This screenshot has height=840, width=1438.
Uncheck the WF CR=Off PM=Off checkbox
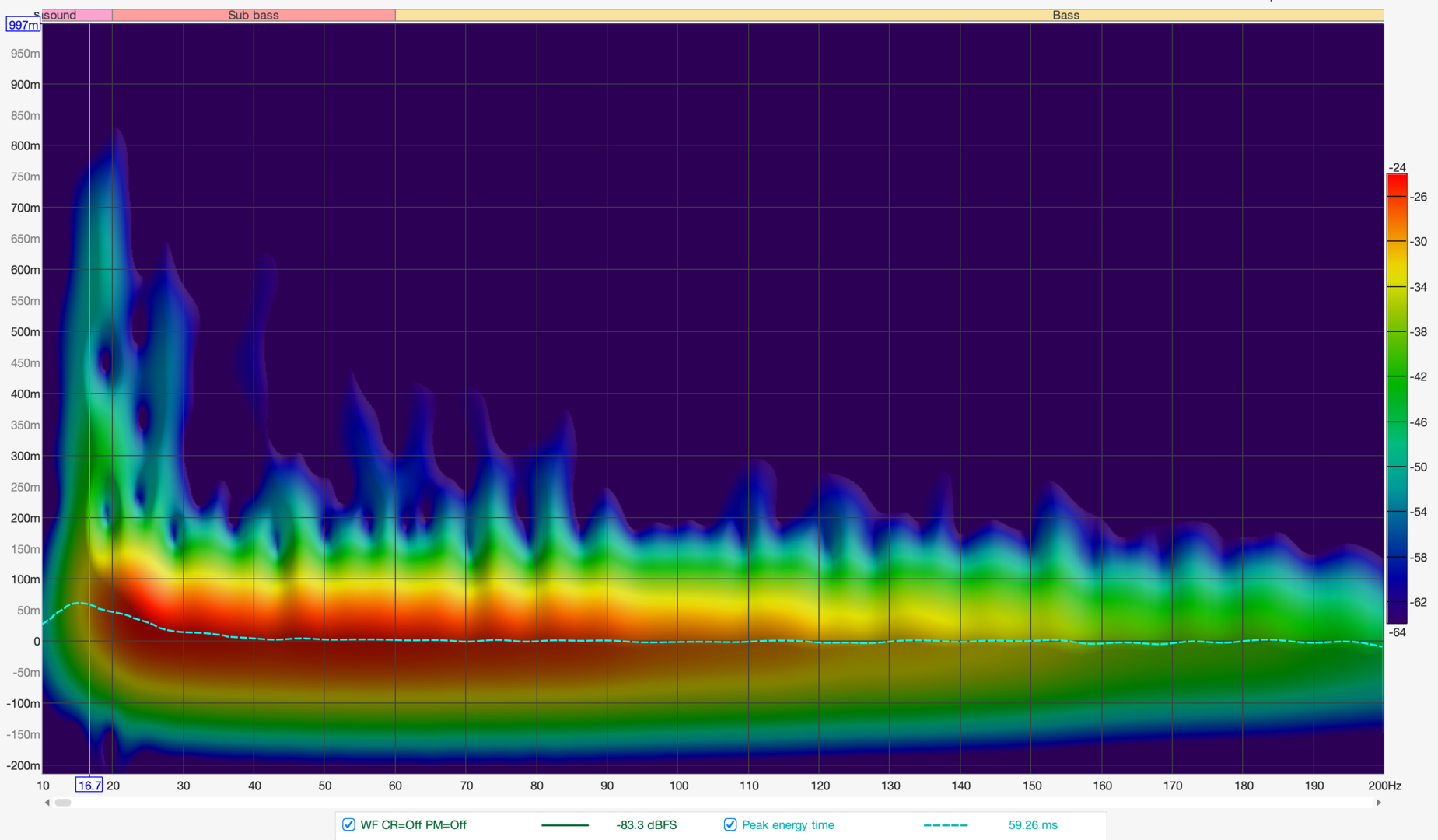[x=348, y=825]
